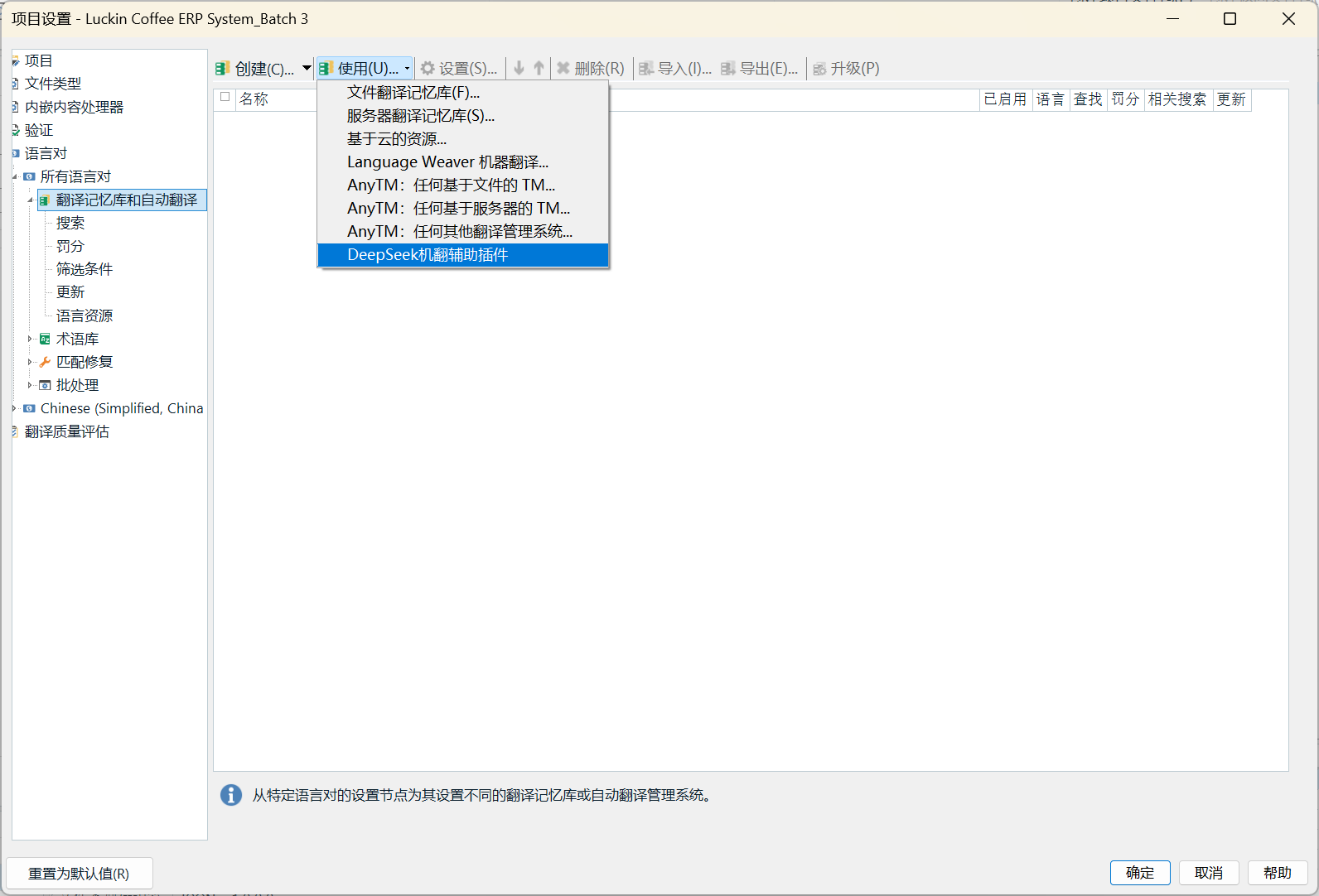Click 重置为默认值 button
Image resolution: width=1319 pixels, height=896 pixels.
tap(79, 874)
